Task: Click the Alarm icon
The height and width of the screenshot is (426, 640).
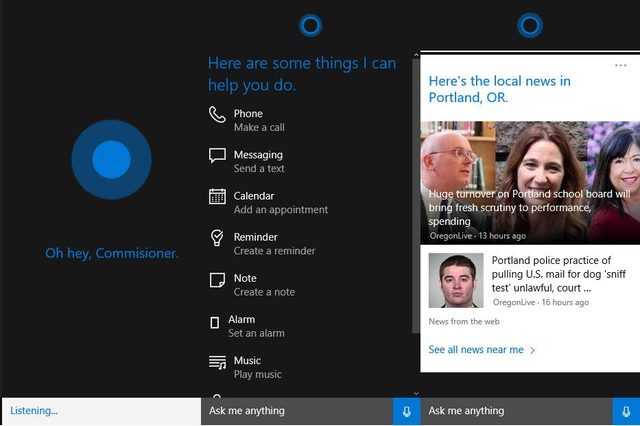Action: [215, 323]
